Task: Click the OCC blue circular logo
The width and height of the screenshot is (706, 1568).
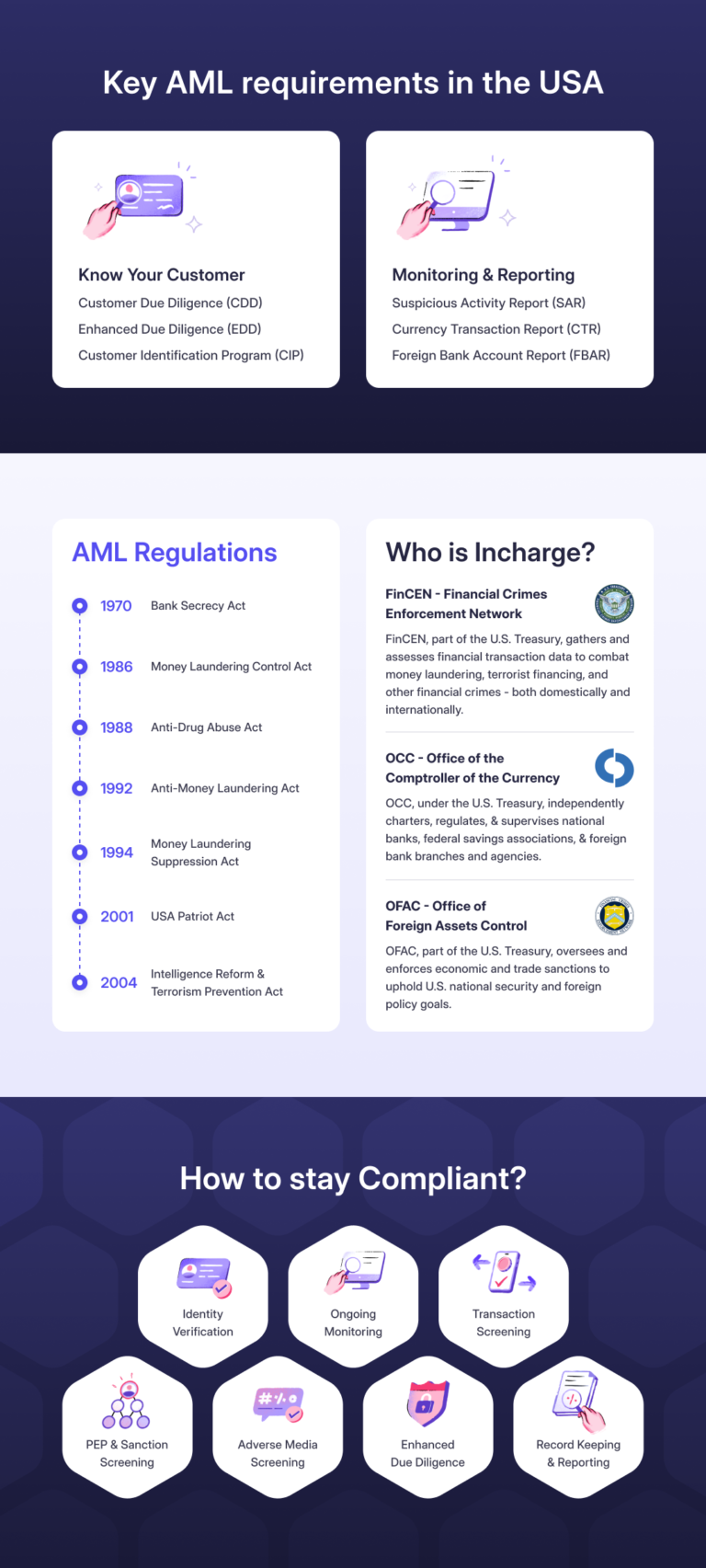Action: click(x=614, y=768)
